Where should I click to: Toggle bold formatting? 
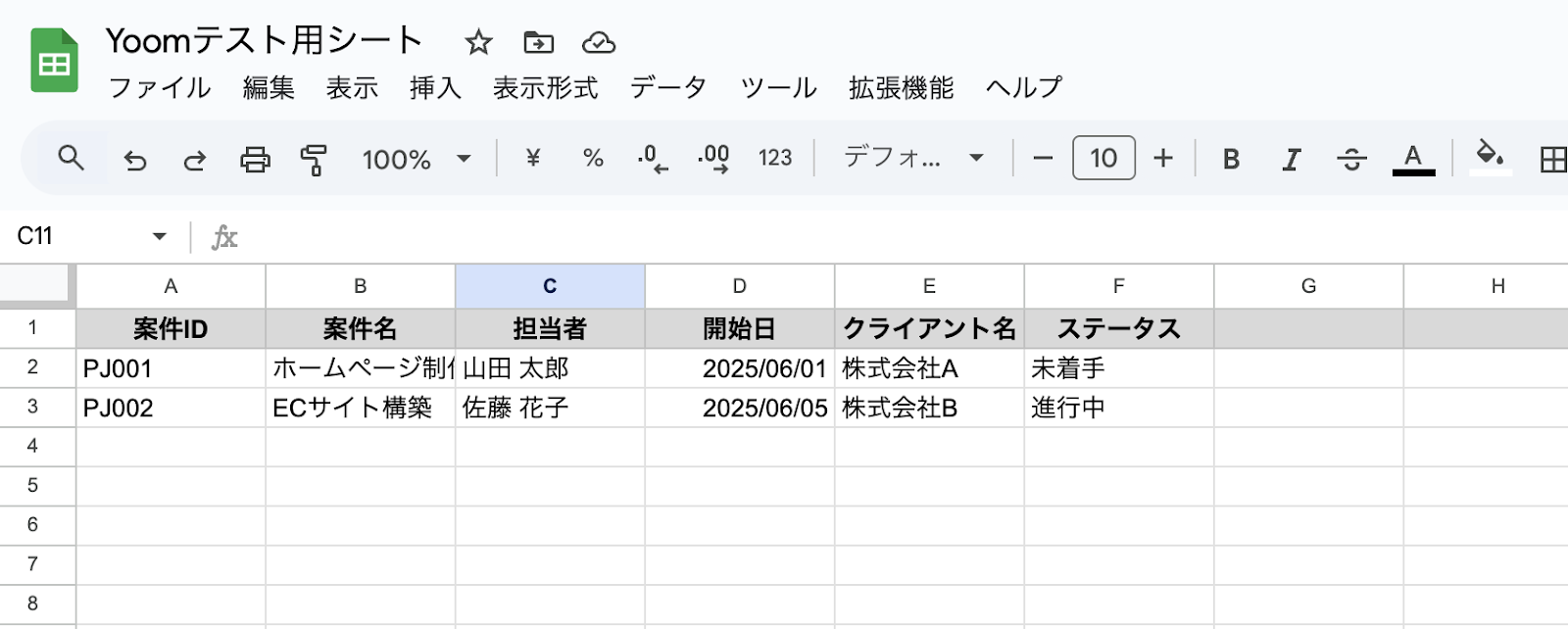coord(1231,159)
